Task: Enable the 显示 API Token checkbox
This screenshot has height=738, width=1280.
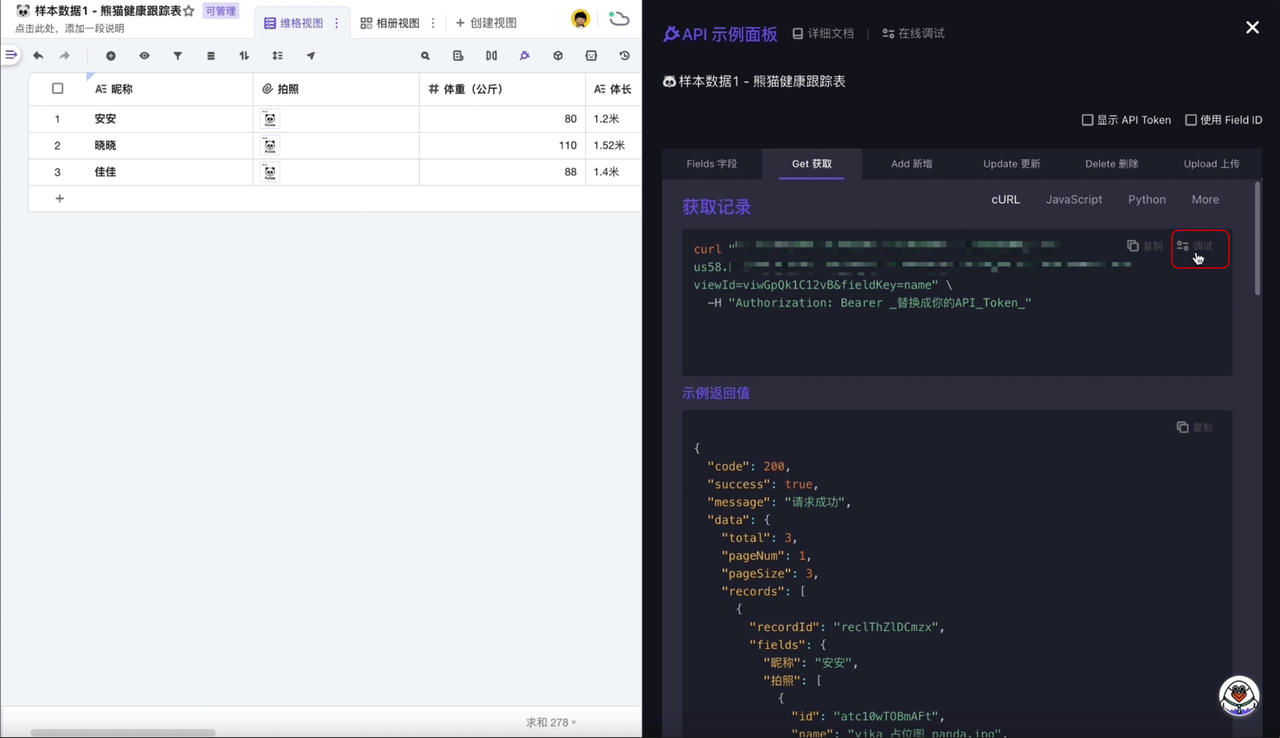Action: [x=1087, y=120]
